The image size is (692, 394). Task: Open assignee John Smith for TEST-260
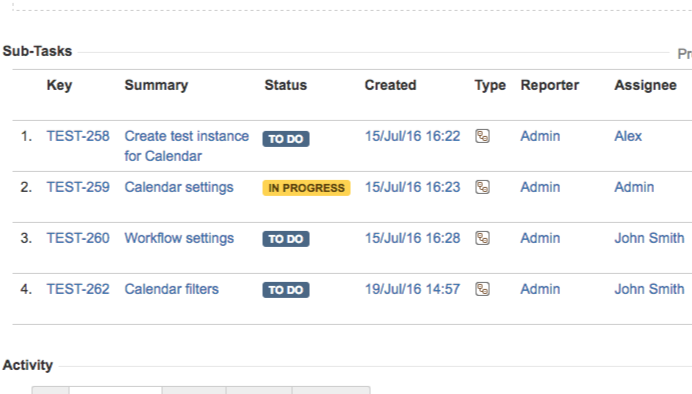click(x=649, y=238)
